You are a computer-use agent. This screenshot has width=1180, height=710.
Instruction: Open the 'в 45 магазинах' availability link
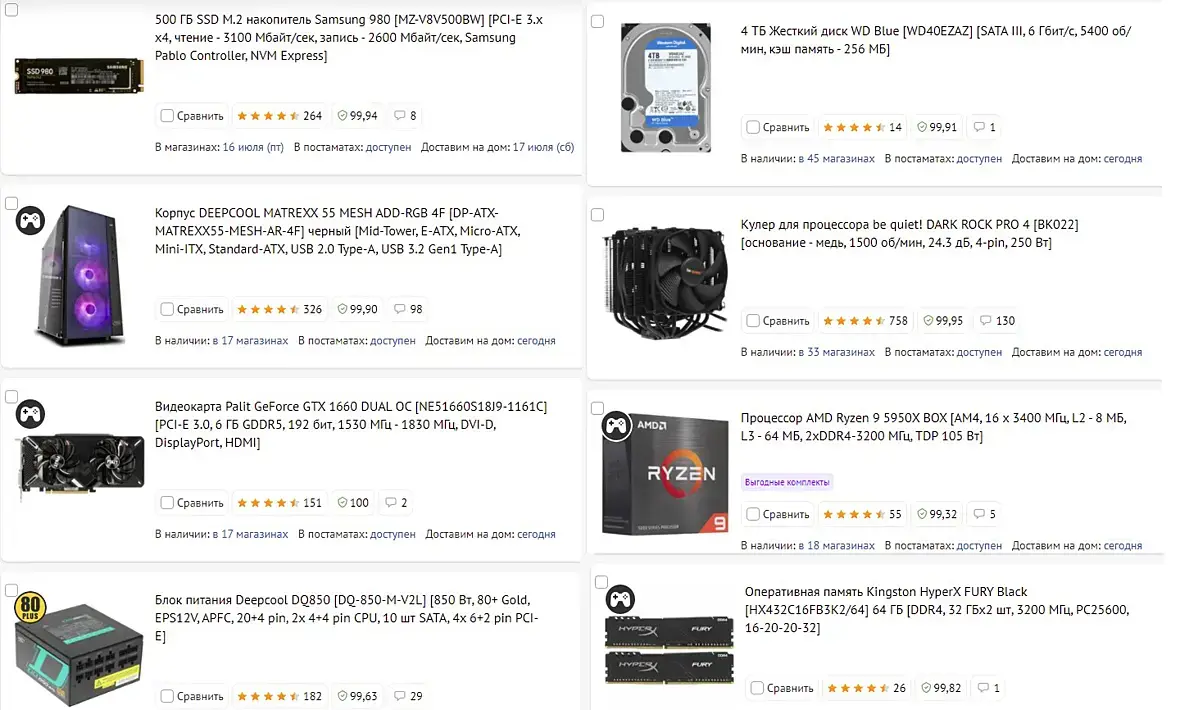[837, 159]
